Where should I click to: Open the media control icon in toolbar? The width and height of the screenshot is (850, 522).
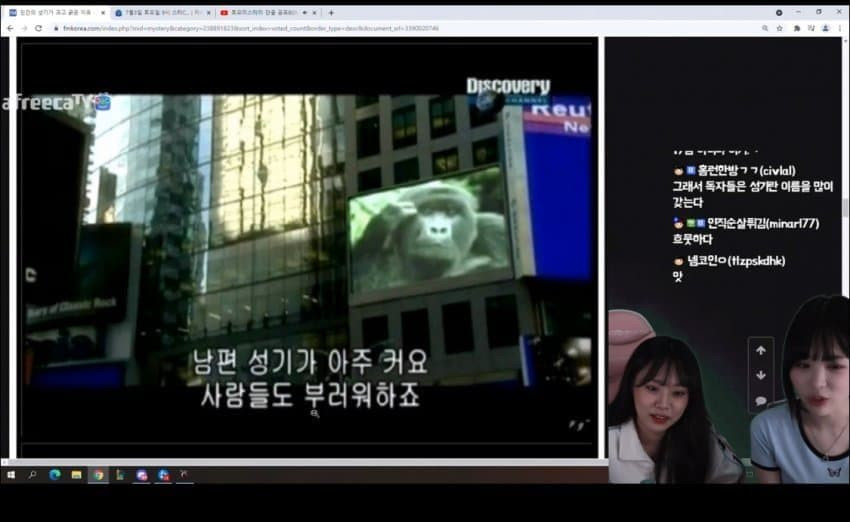811,28
